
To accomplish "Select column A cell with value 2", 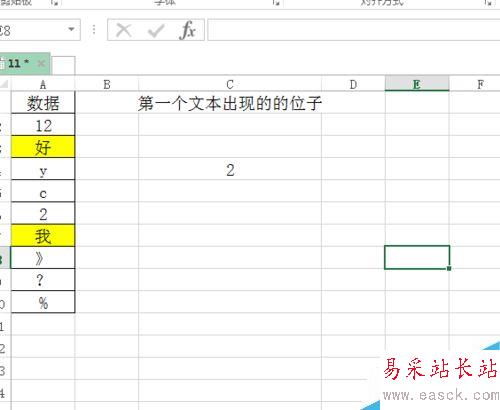I will [x=43, y=213].
